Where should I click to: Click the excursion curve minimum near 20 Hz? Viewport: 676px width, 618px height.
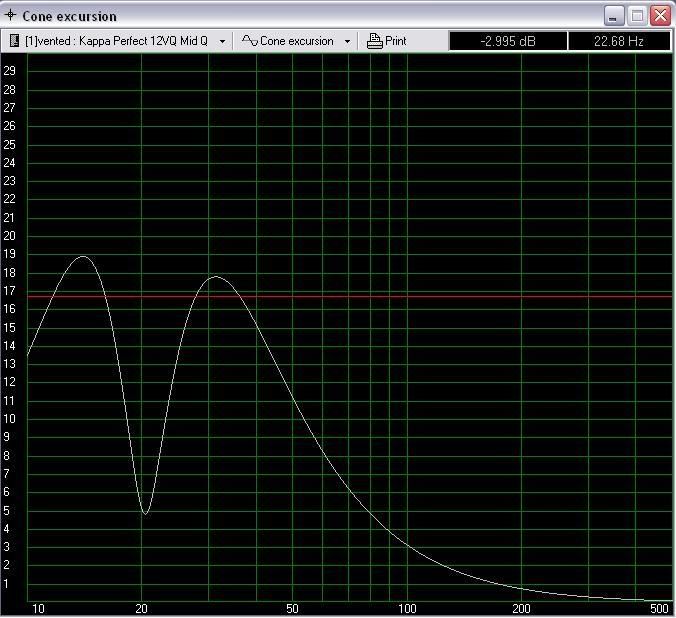145,514
